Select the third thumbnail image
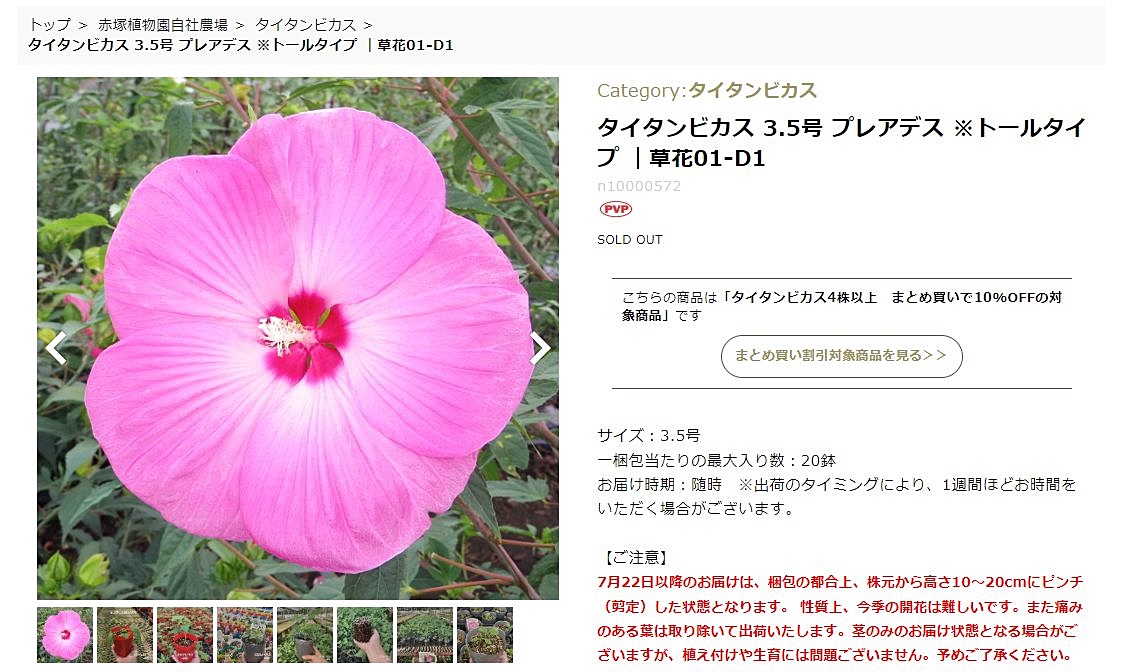The height and width of the screenshot is (672, 1145). pyautogui.click(x=185, y=635)
